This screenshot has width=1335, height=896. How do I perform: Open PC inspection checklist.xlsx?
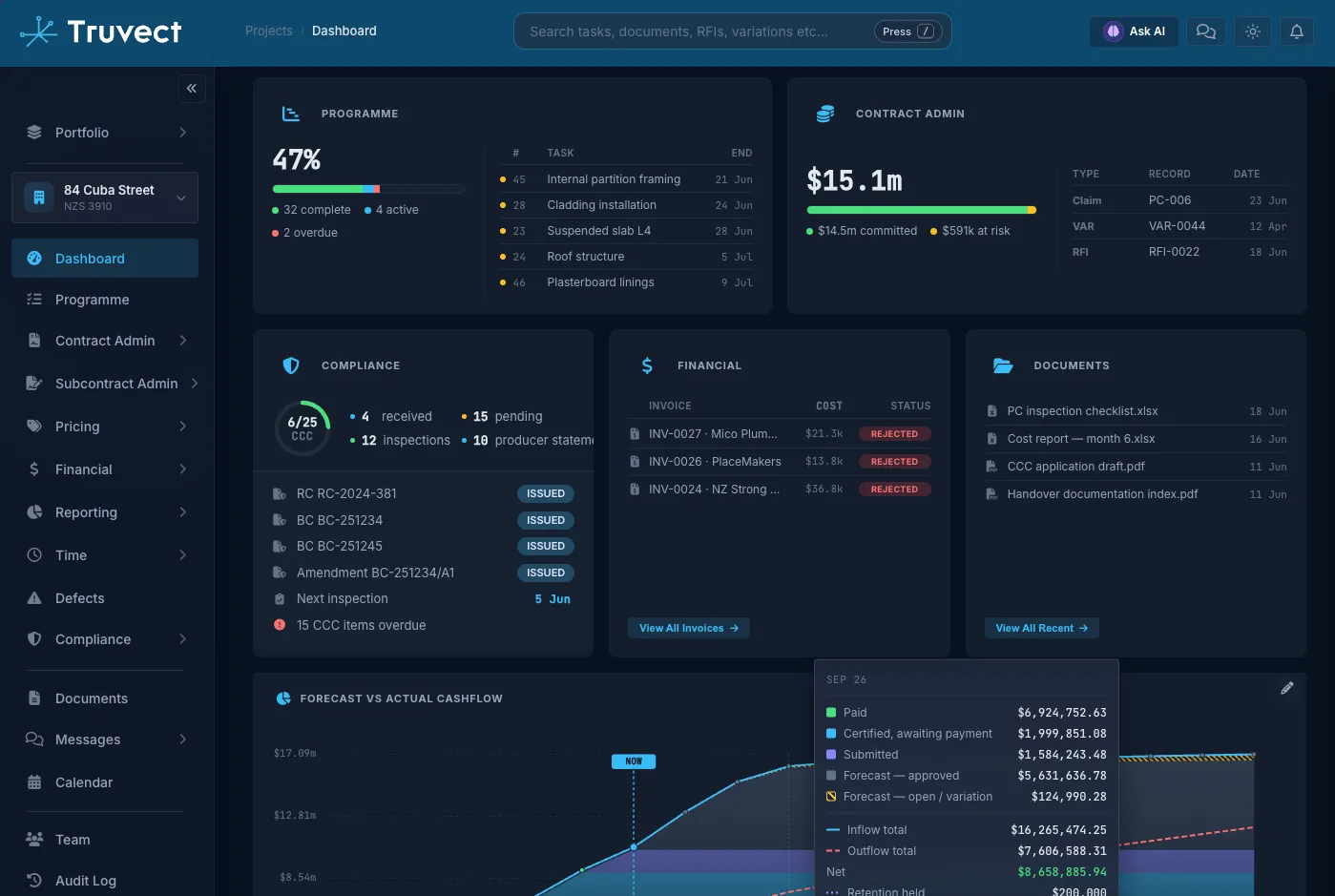(1136, 411)
